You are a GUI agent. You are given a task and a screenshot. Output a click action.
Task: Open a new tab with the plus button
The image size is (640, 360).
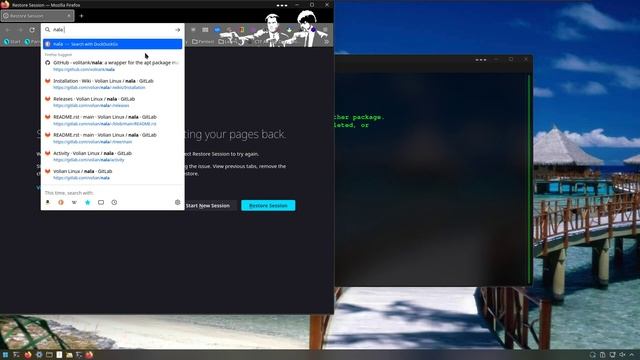click(x=81, y=16)
